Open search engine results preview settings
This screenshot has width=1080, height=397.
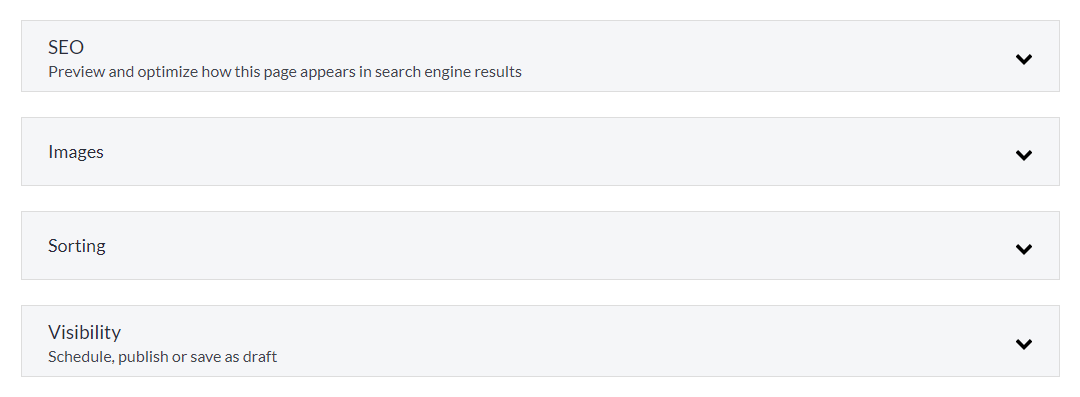coord(540,56)
